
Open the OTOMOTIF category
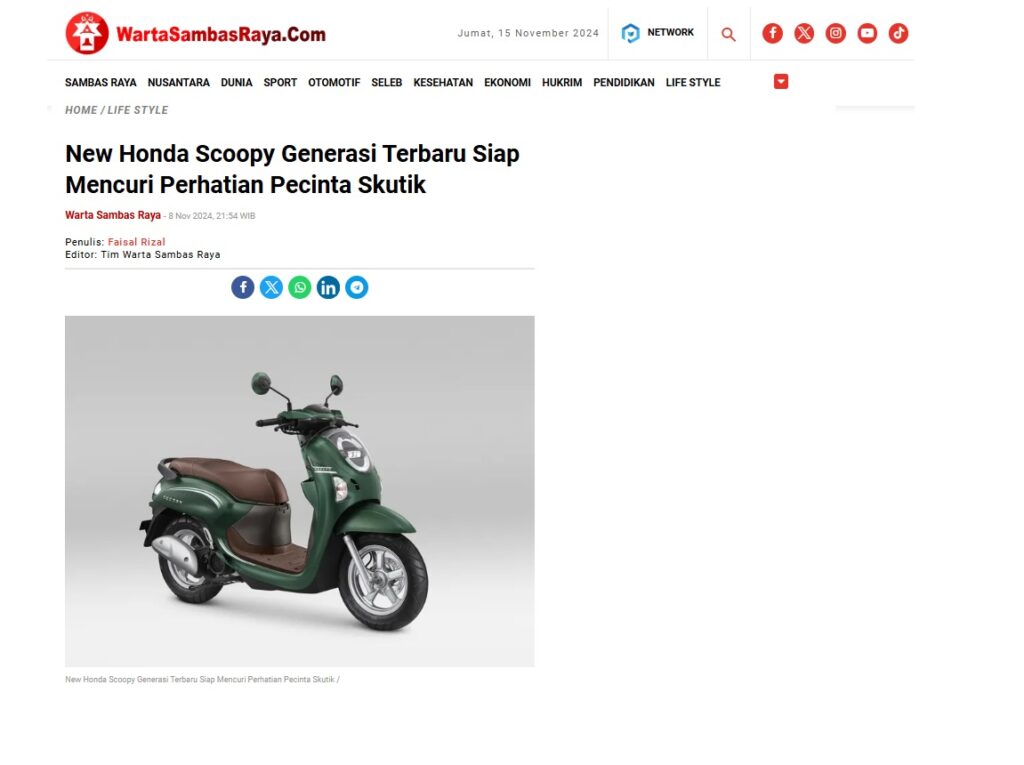click(334, 83)
